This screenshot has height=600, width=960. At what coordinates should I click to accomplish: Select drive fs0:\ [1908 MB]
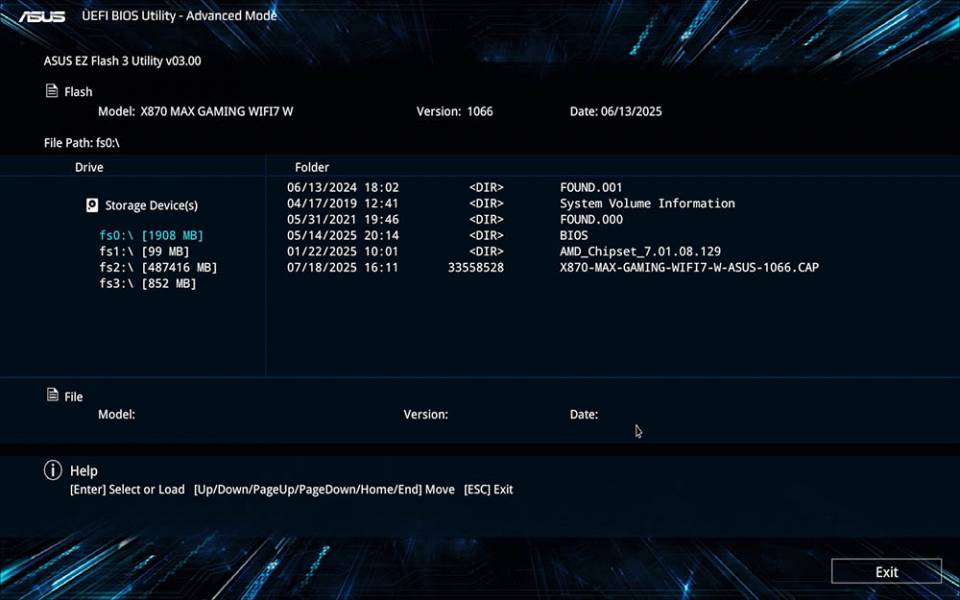pyautogui.click(x=151, y=235)
